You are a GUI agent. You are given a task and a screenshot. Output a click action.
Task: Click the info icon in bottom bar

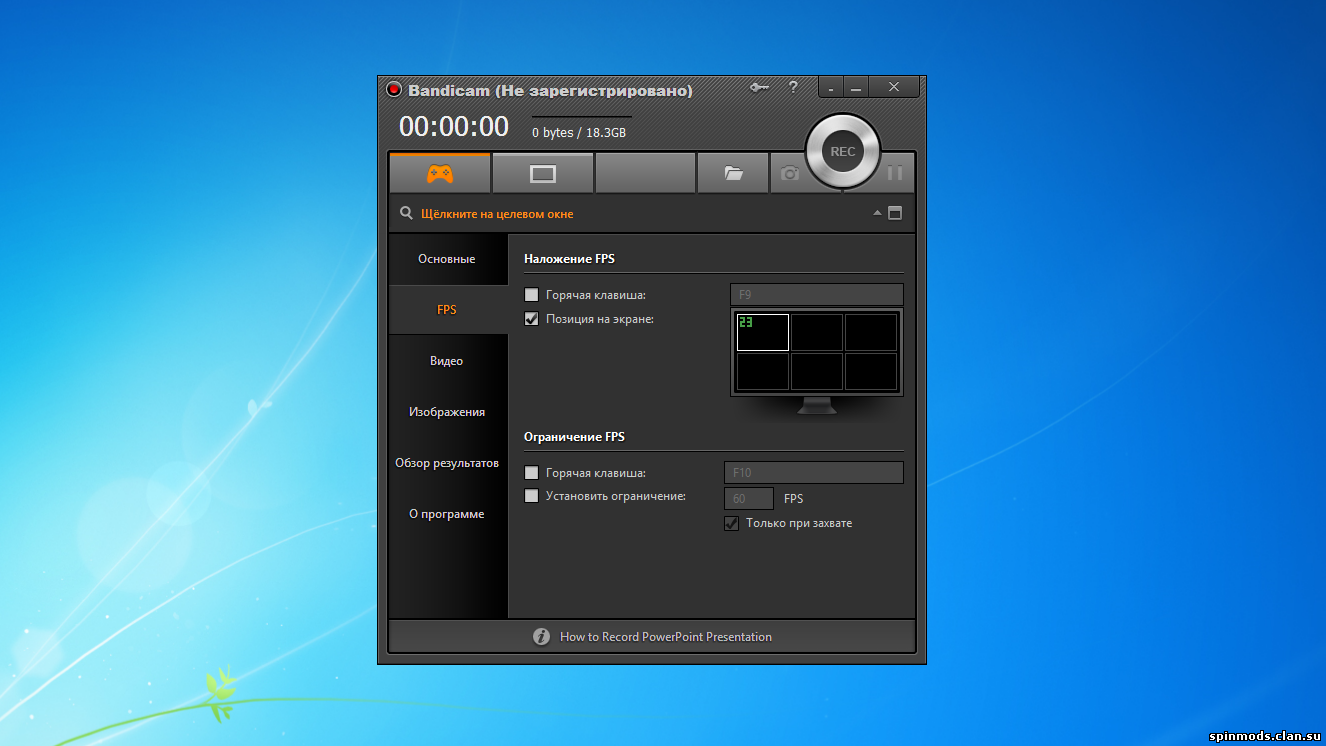541,636
